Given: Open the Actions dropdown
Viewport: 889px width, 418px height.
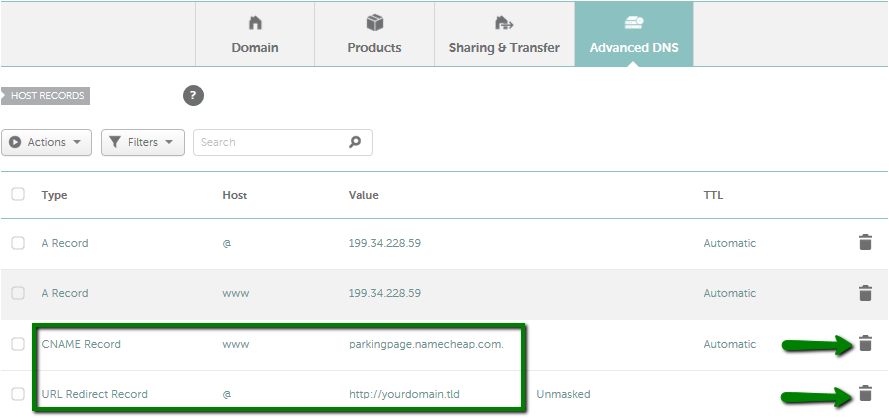Looking at the screenshot, I should click(x=46, y=142).
